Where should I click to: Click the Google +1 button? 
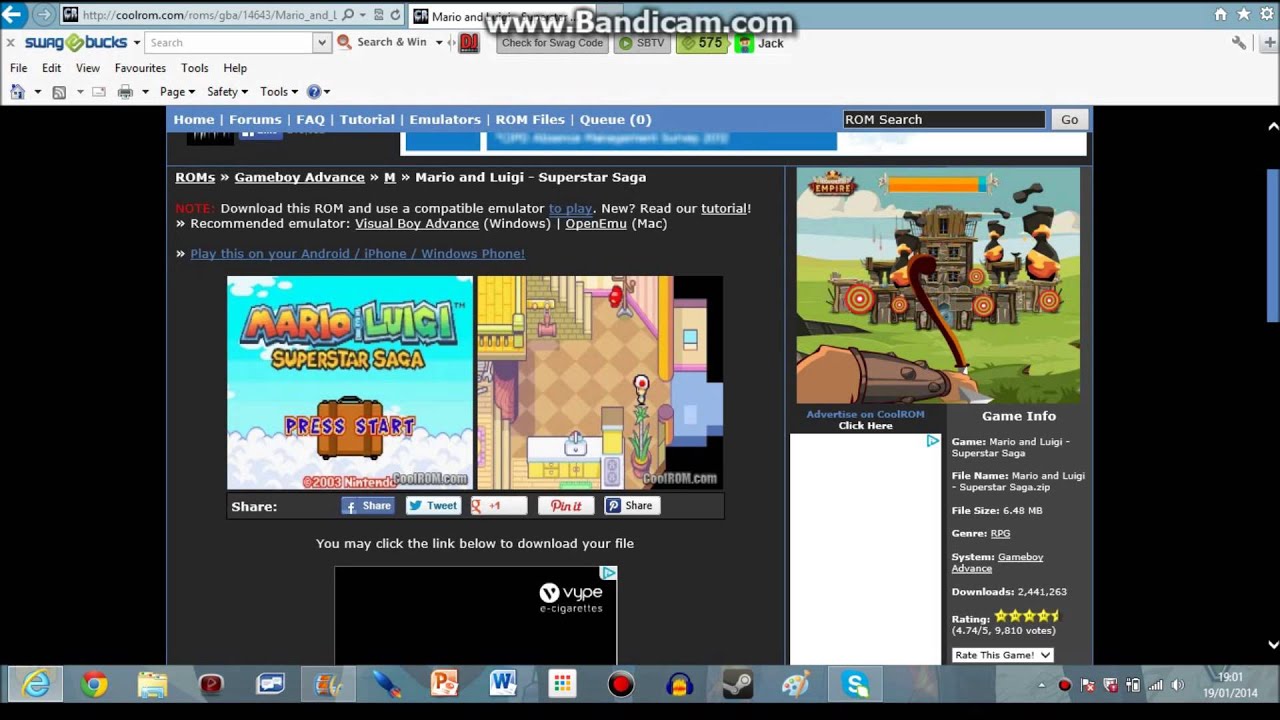(x=498, y=506)
